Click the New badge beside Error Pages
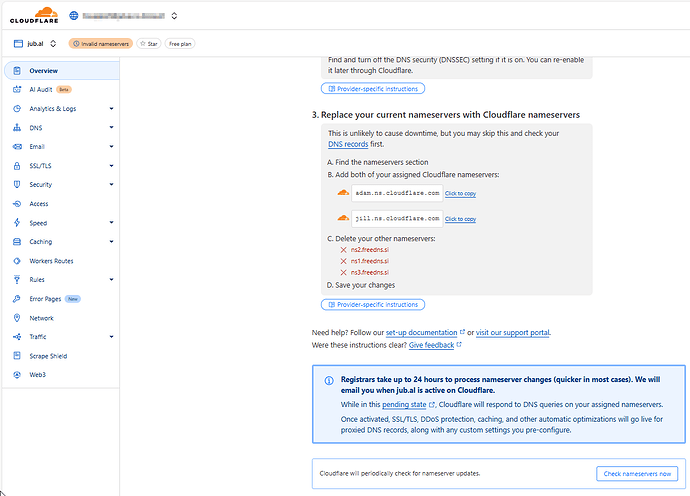 (x=73, y=299)
